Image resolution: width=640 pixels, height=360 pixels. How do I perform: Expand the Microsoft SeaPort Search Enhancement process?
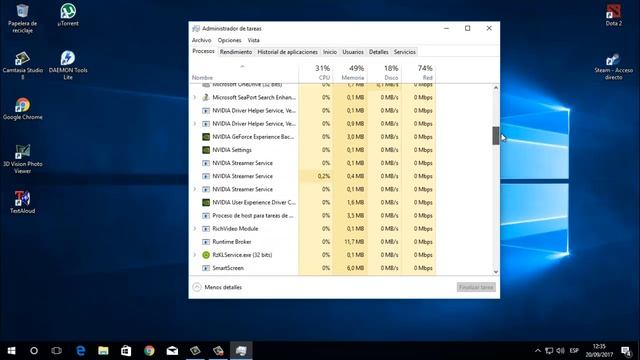click(195, 98)
